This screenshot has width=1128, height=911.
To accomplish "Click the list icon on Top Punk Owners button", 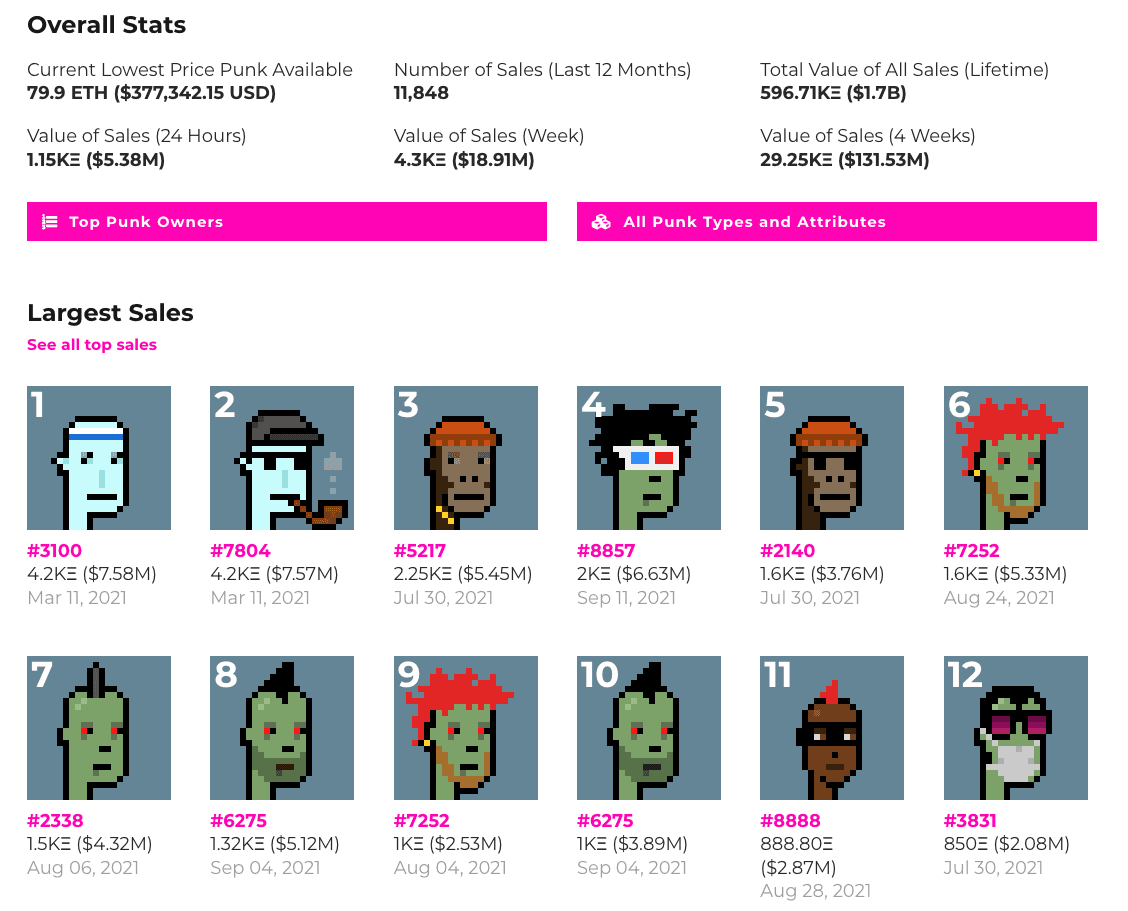I will (50, 221).
